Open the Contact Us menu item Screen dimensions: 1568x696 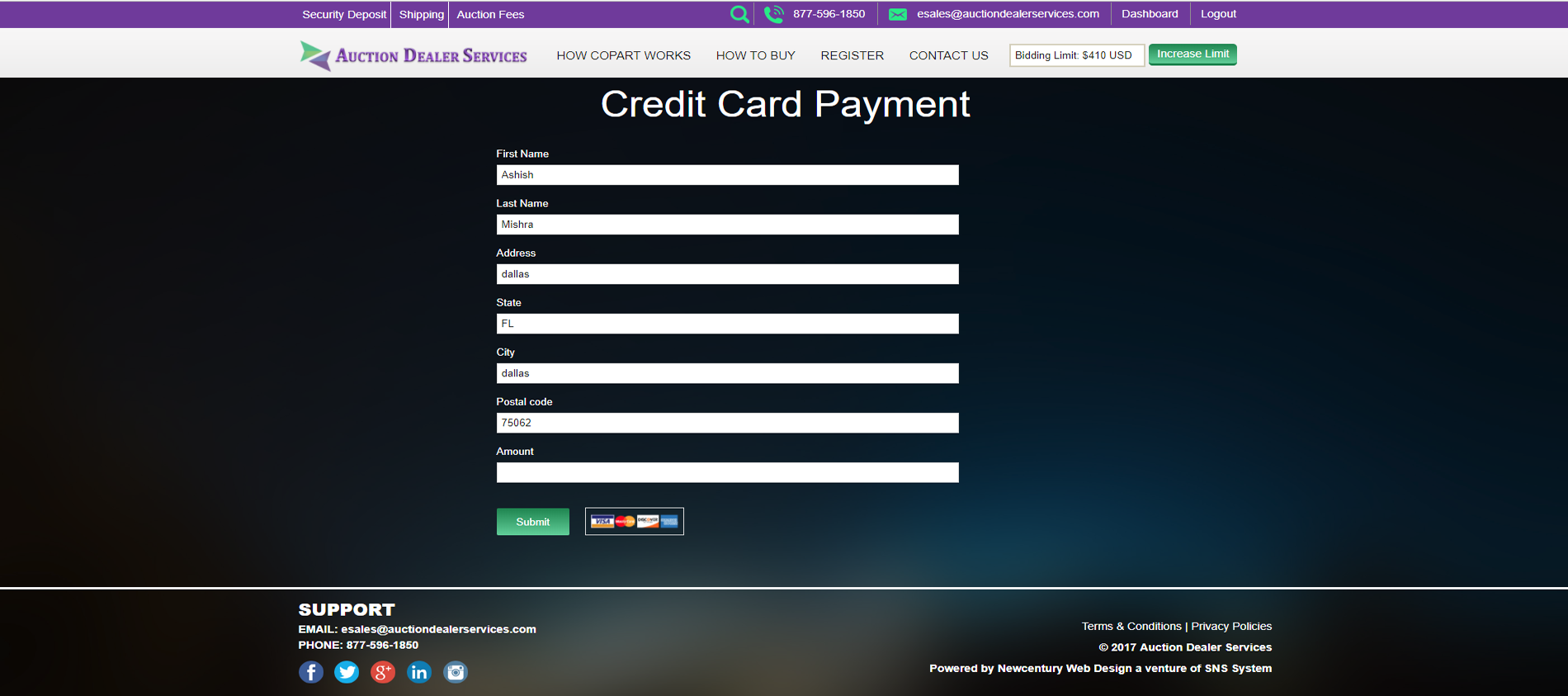coord(949,55)
